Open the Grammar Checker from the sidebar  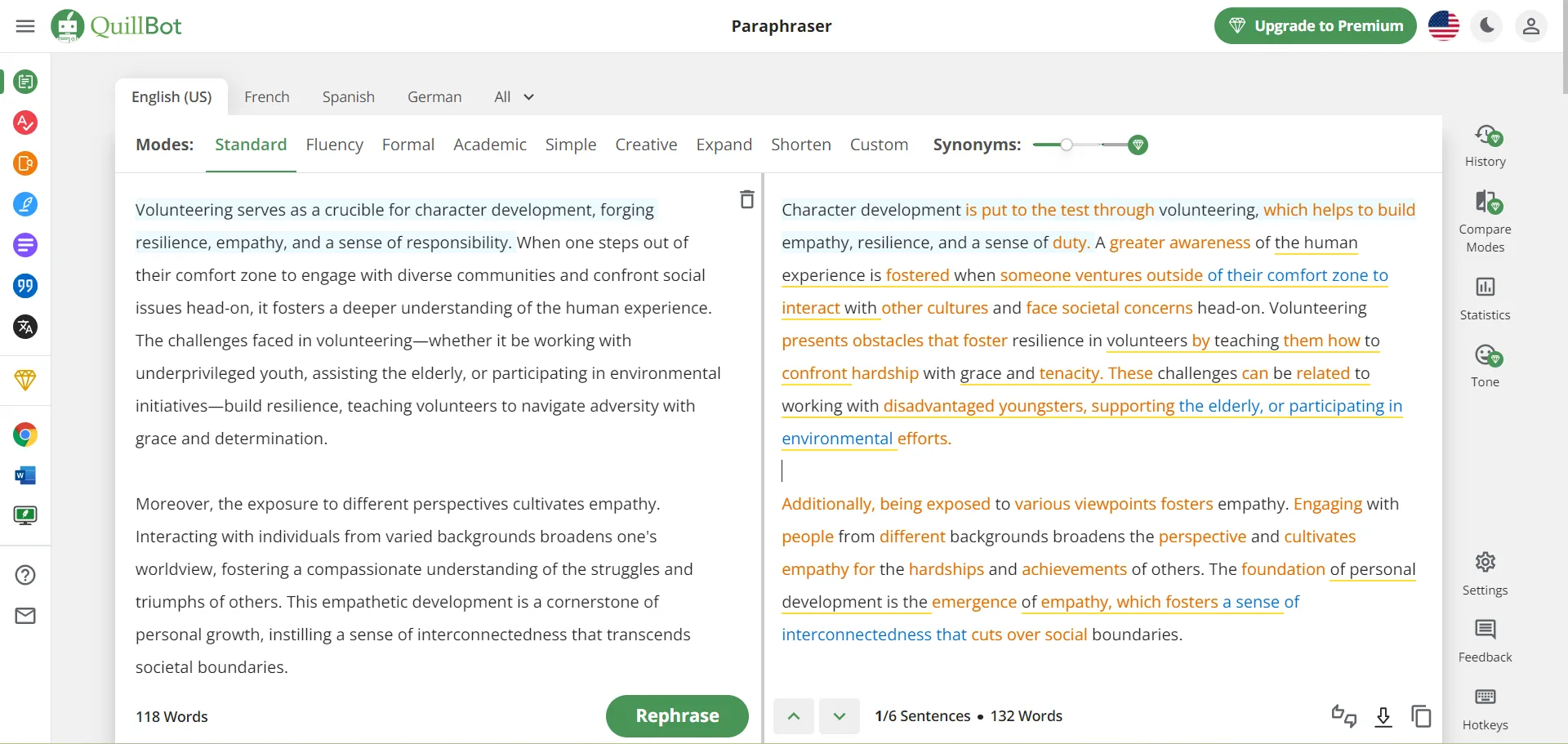point(25,123)
